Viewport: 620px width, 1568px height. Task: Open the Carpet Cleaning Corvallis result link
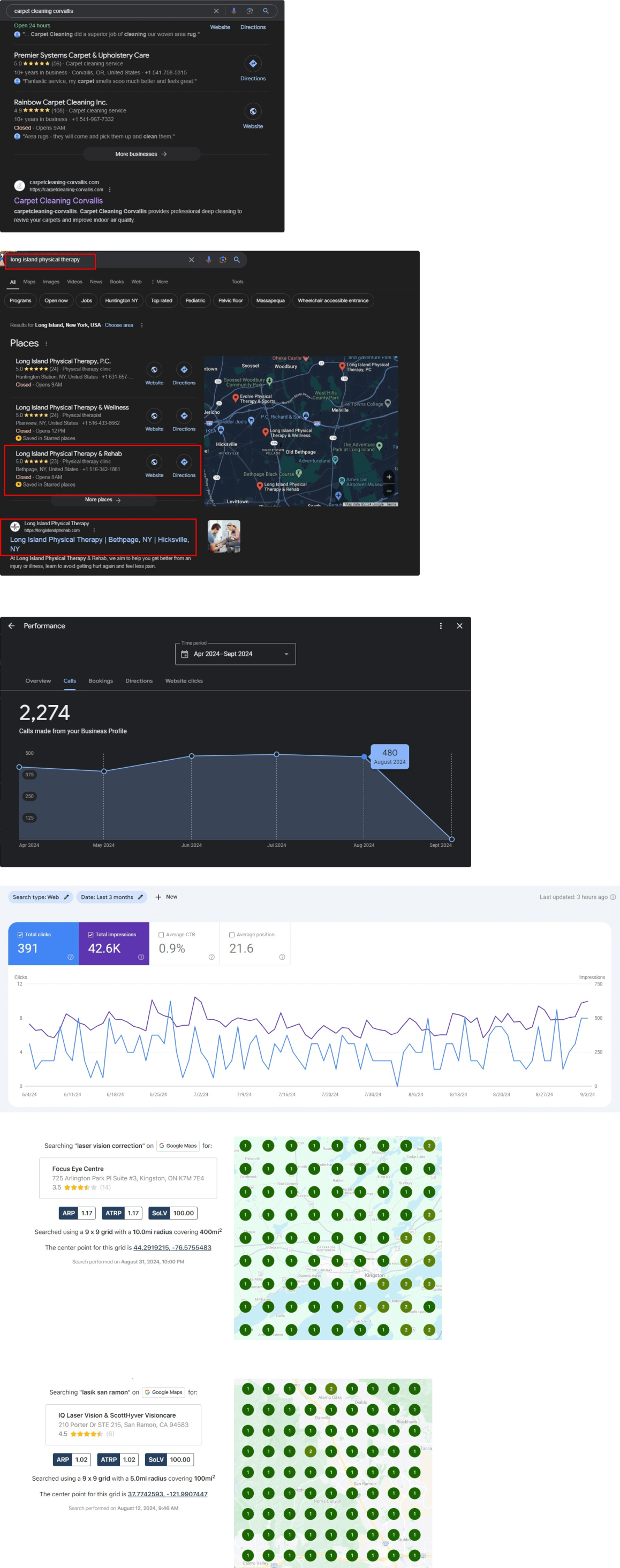coord(58,201)
